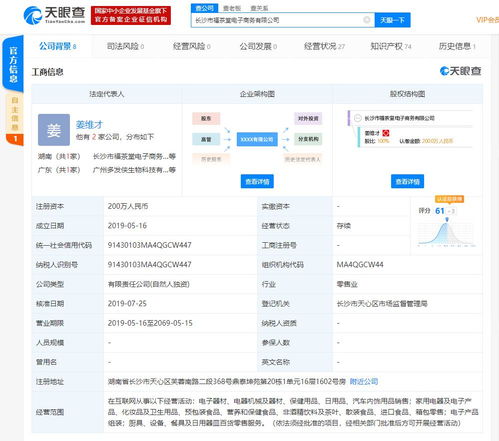Click credit code 91430103MA4QGCW447 in 统一社会信用代码 row
499x441 pixels.
click(149, 245)
